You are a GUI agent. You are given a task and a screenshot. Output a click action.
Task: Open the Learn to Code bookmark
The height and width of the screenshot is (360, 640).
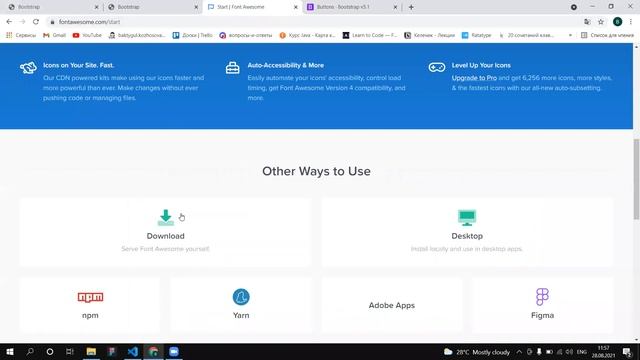coord(370,35)
